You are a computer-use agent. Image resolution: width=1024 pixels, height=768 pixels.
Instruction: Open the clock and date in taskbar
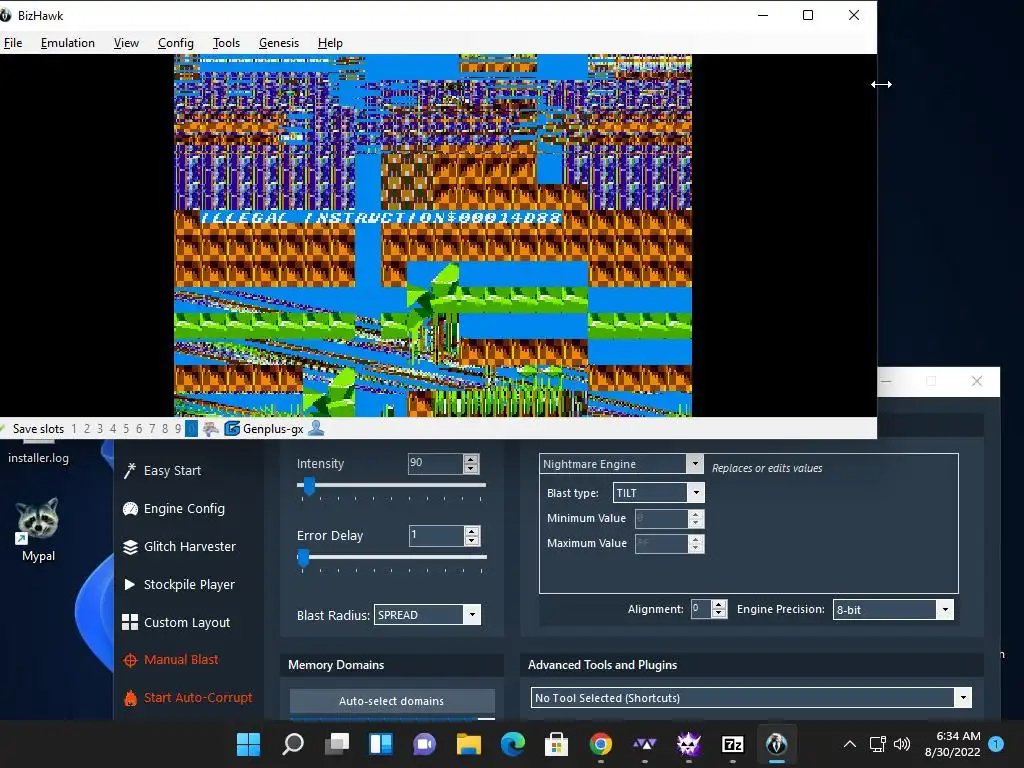pyautogui.click(x=952, y=744)
